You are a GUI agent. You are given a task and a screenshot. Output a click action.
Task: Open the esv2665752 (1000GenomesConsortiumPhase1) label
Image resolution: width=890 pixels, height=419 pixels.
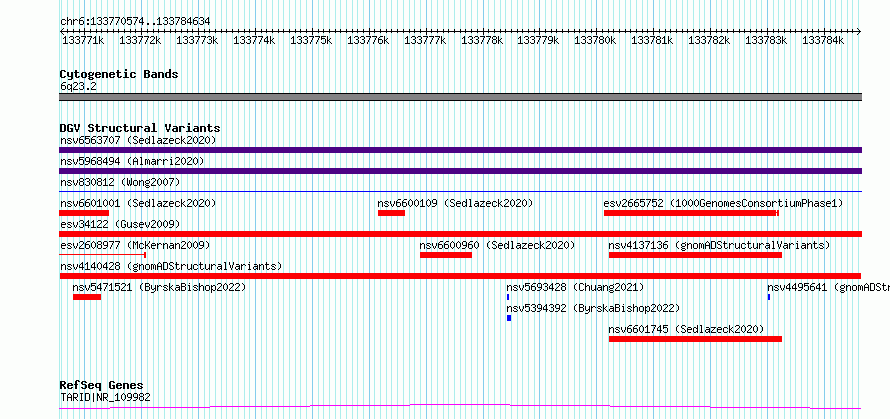(x=723, y=203)
